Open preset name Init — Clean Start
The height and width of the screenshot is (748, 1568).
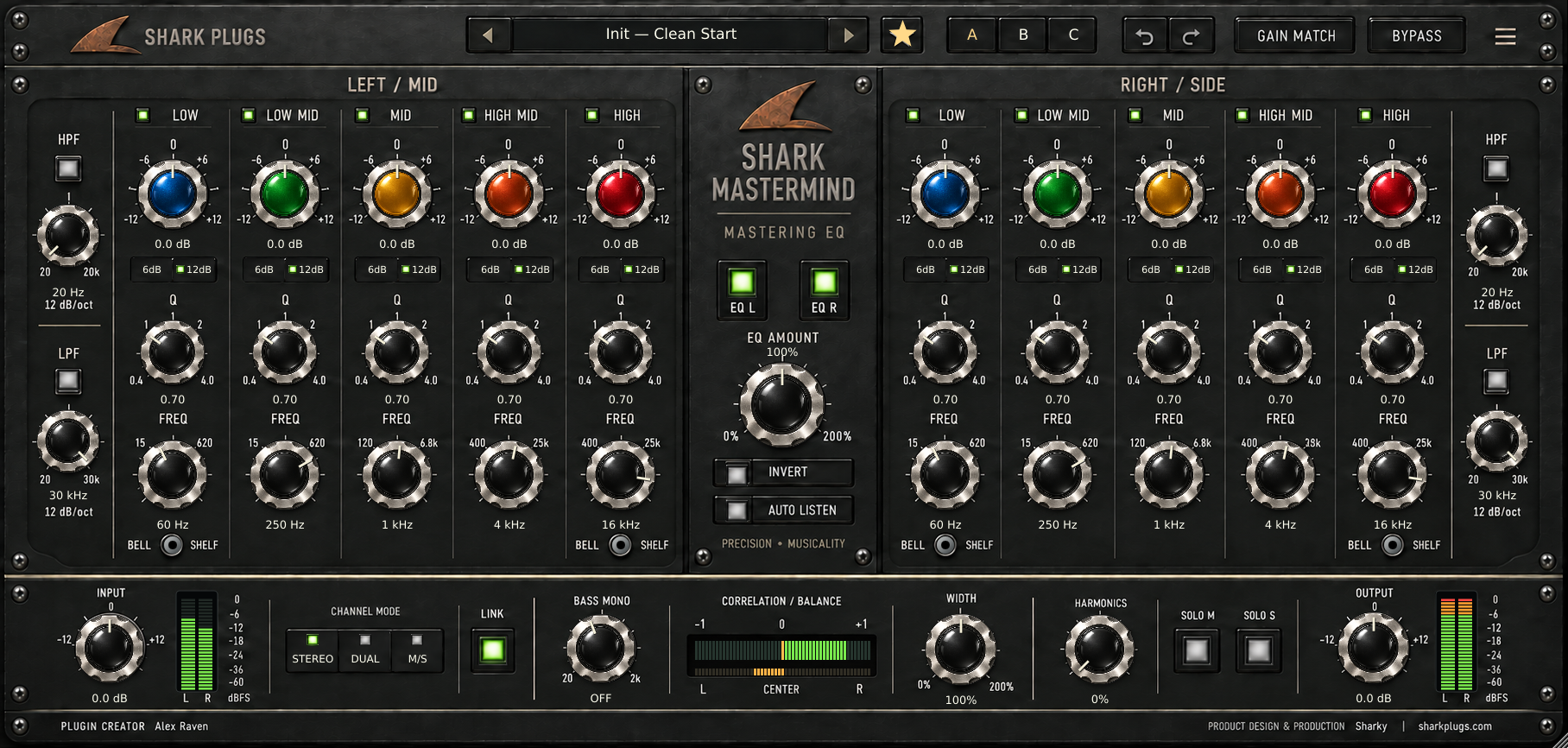click(x=670, y=35)
